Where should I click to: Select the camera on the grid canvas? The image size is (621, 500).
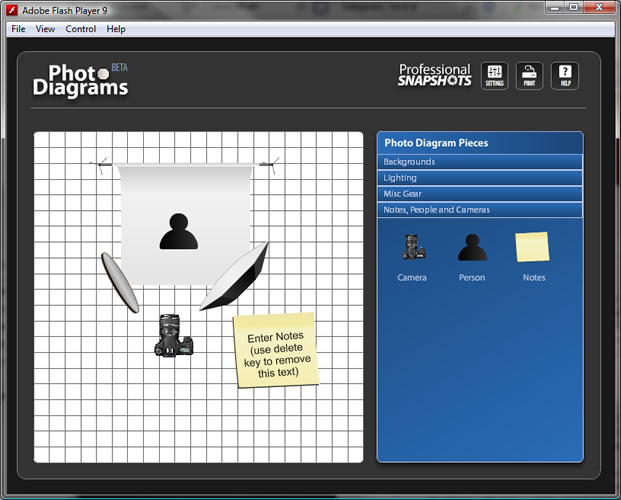point(173,336)
